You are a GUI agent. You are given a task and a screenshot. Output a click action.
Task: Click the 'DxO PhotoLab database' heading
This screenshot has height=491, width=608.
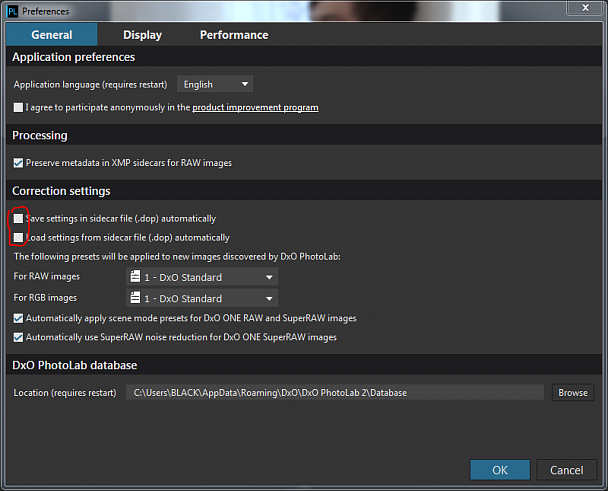74,365
